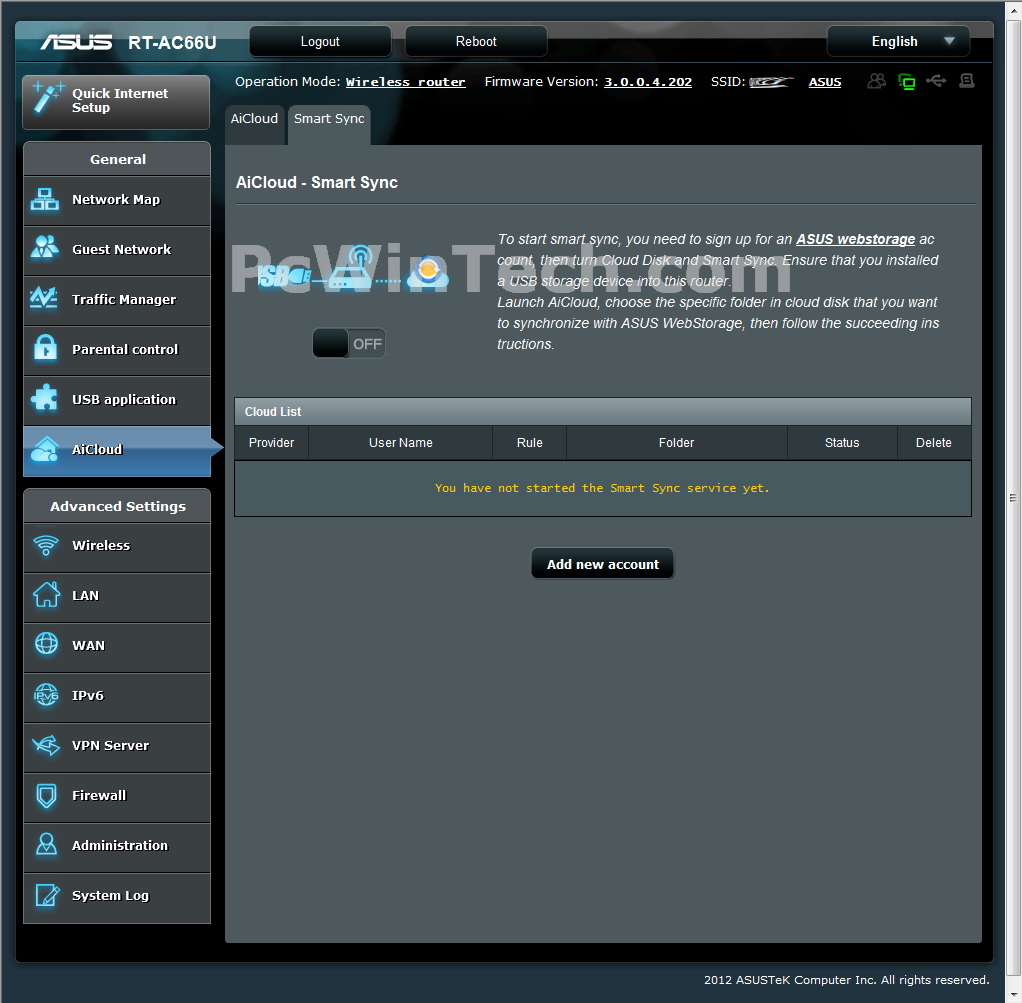The image size is (1022, 1003).
Task: Open the ASUS webstorage link
Action: click(855, 239)
